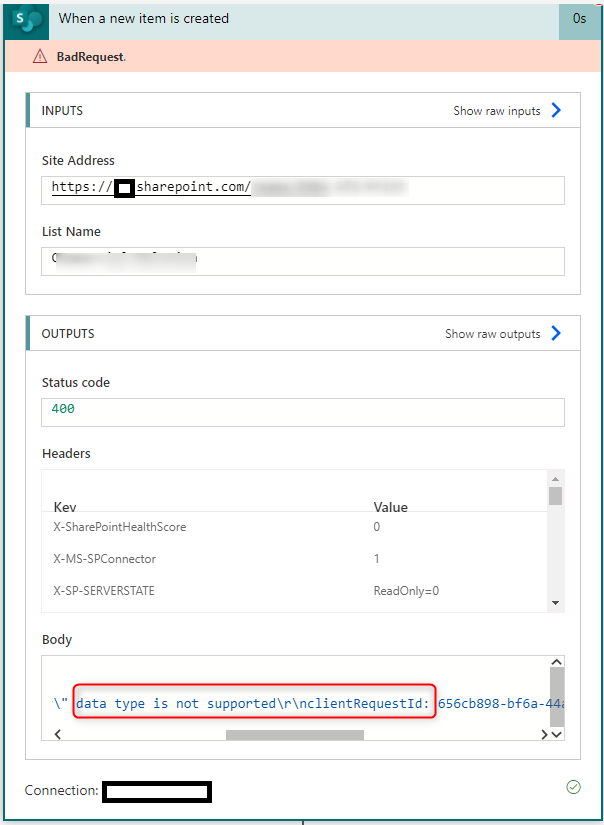Click the X-SP-SERVERSTATE header key
604x825 pixels.
coord(104,591)
